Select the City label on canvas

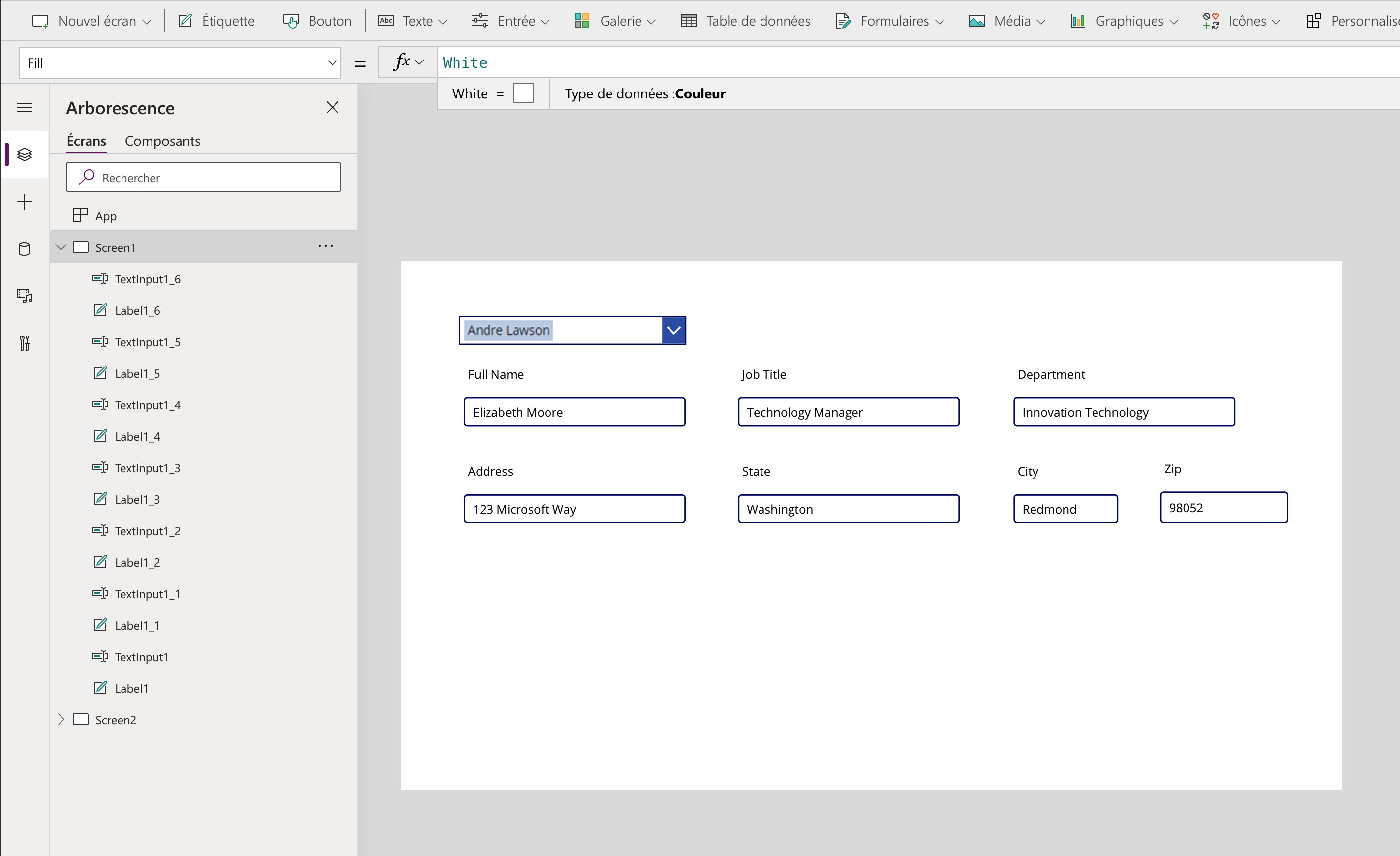(x=1027, y=472)
